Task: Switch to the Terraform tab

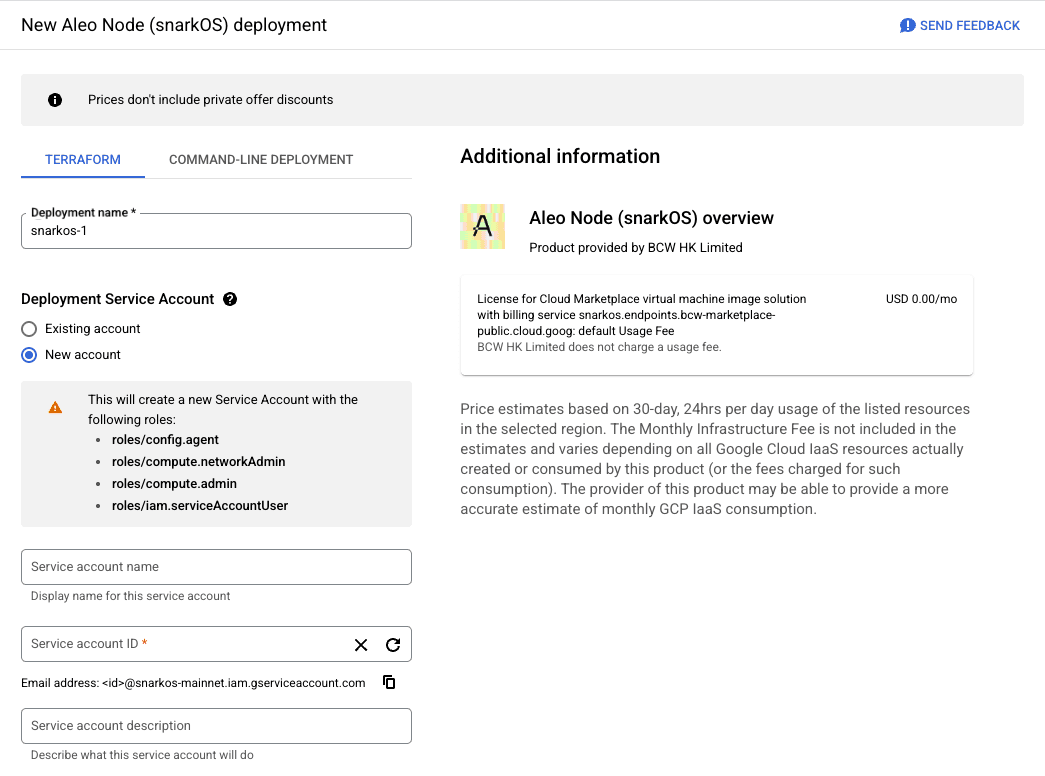Action: click(x=83, y=160)
